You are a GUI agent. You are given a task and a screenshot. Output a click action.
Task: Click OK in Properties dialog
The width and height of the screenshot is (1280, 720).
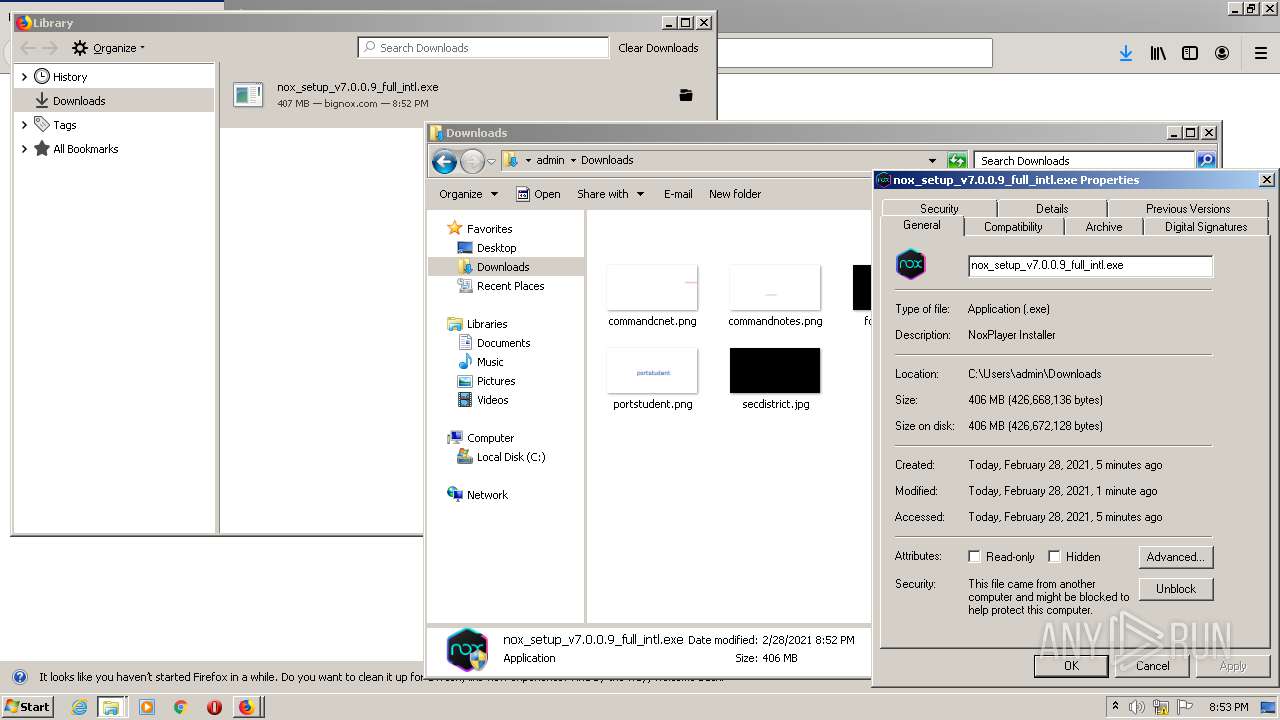(x=1071, y=666)
